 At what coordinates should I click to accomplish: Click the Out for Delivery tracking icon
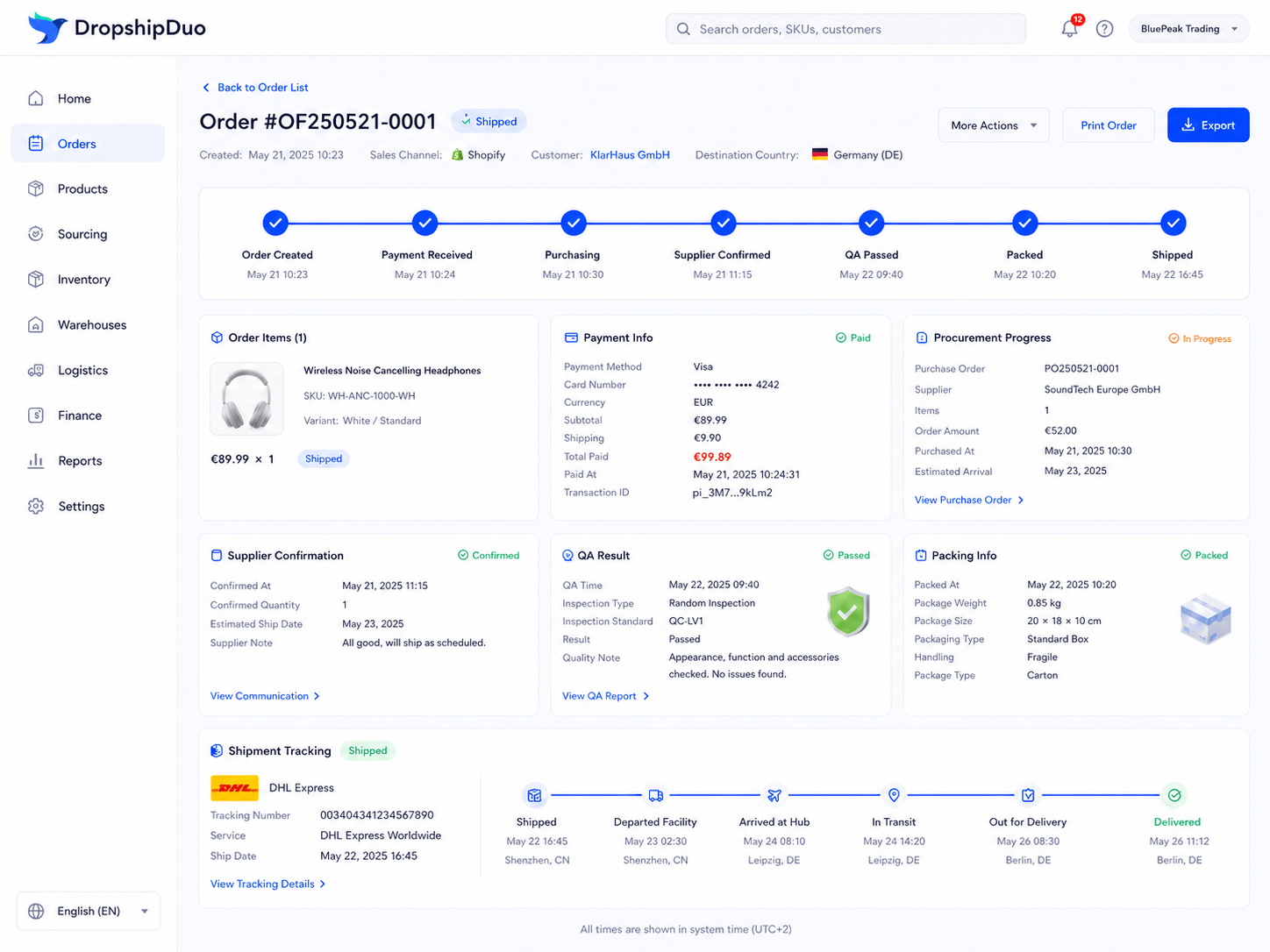coord(1028,795)
